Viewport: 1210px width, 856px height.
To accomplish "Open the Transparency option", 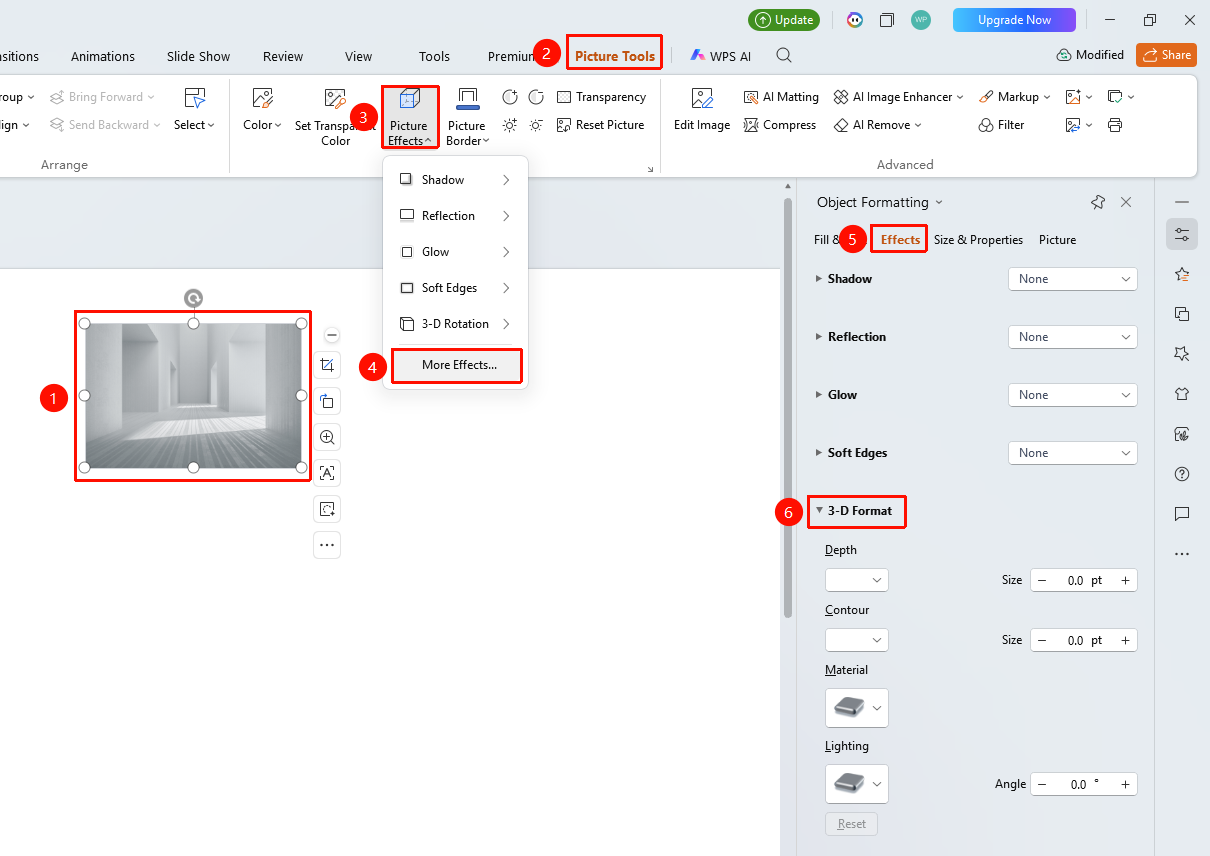I will click(x=601, y=97).
